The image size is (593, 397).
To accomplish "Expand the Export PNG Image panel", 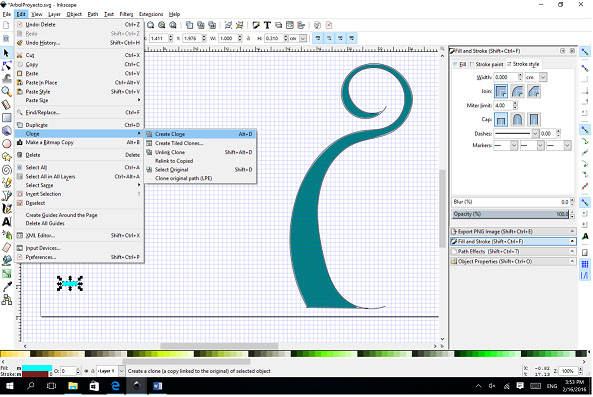I will 513,231.
